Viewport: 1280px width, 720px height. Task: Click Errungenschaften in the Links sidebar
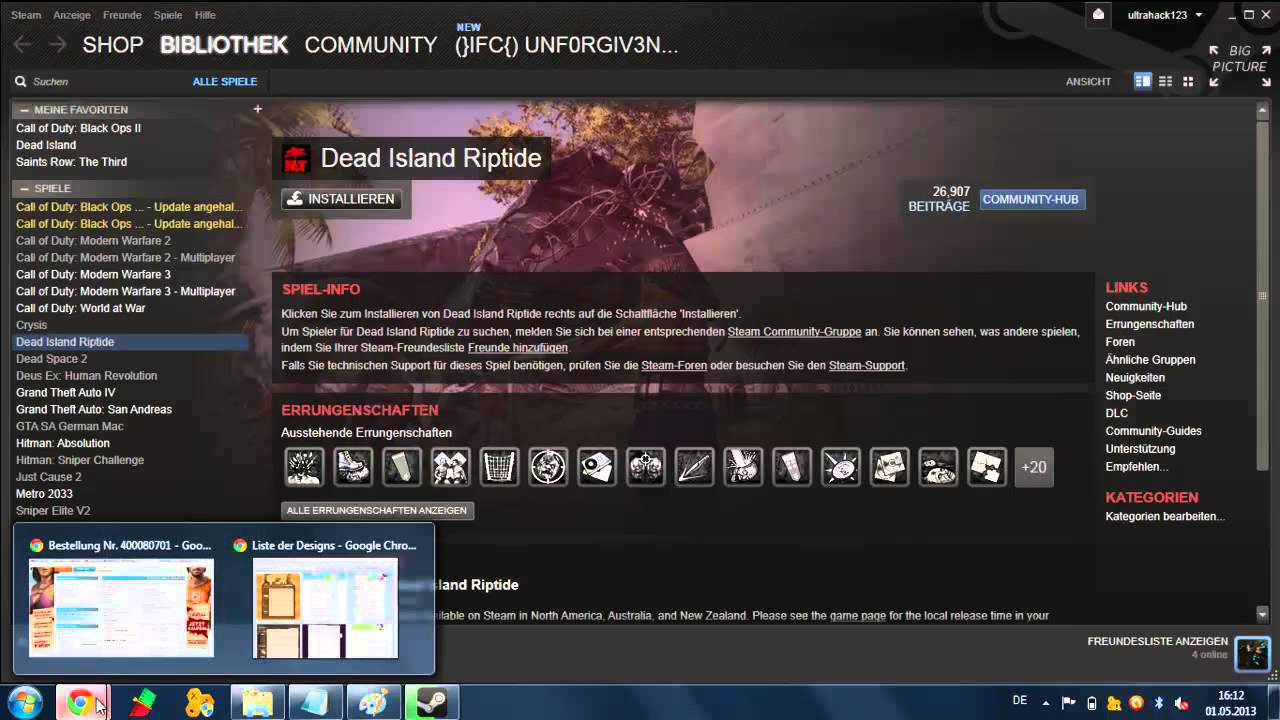(1150, 324)
